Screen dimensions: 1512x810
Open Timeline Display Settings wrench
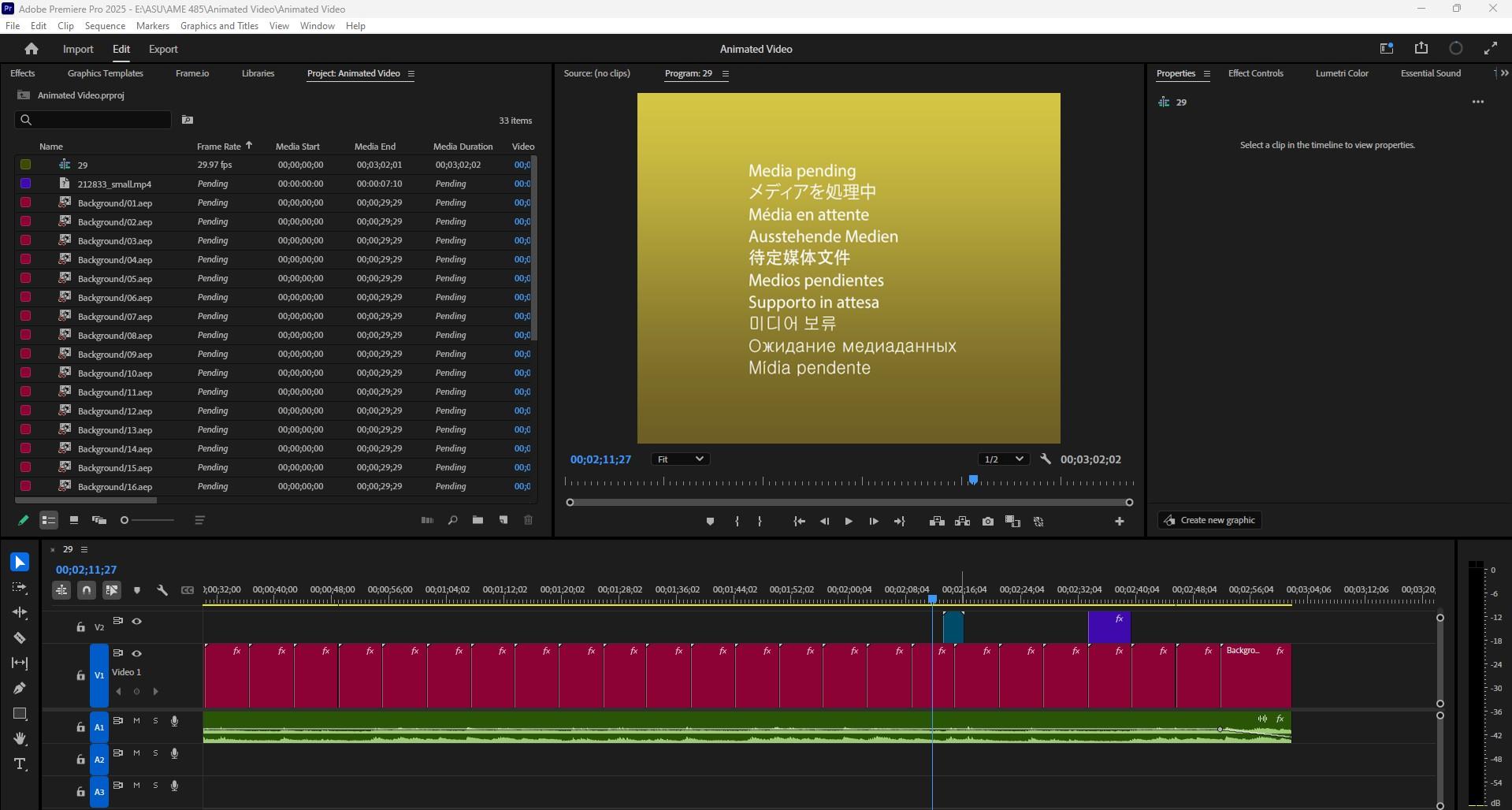pos(162,589)
